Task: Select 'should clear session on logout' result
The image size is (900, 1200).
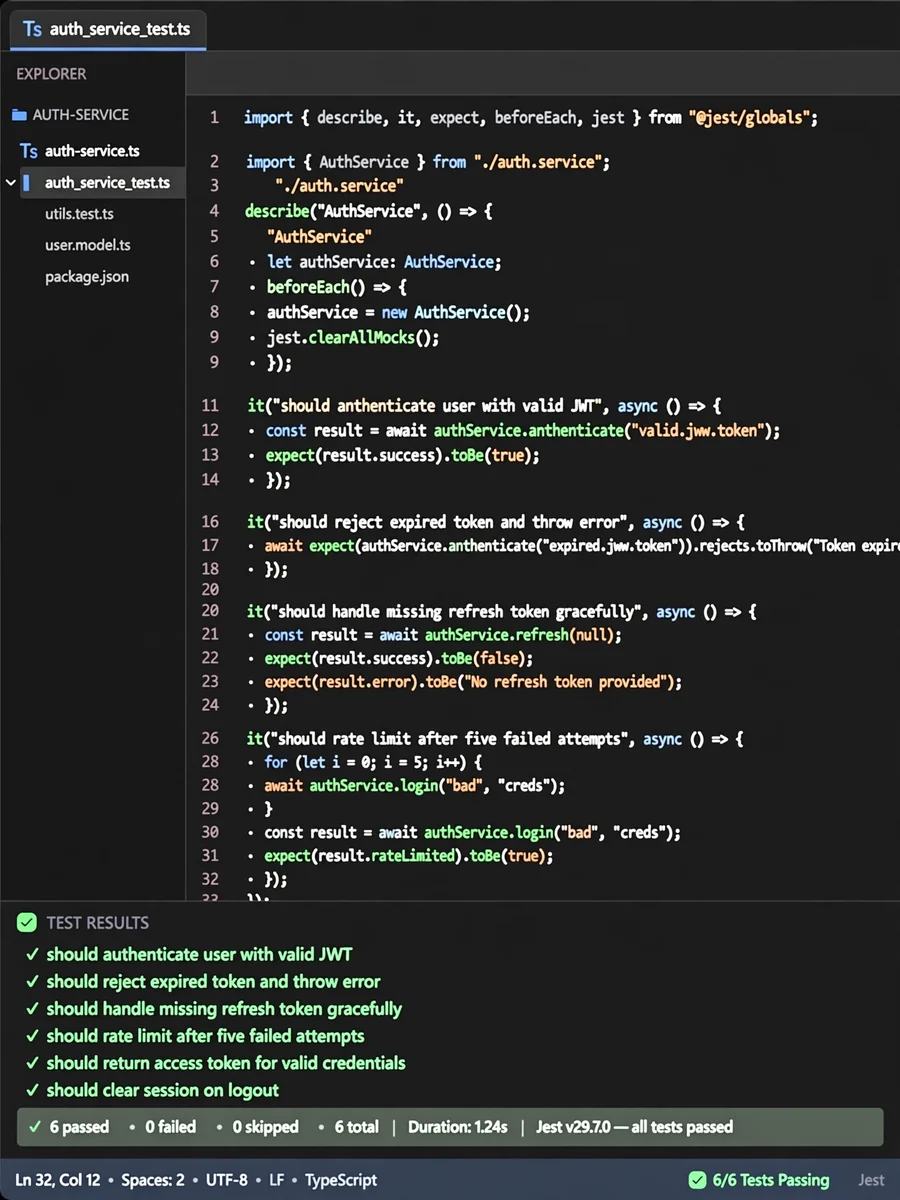Action: click(x=163, y=1090)
